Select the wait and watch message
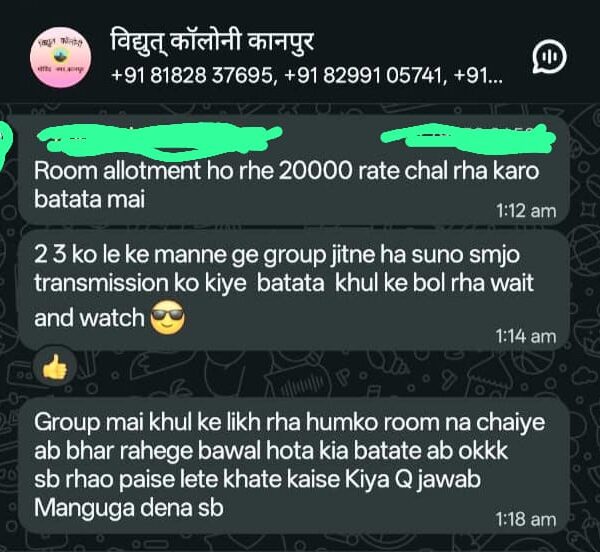Screen dimensions: 600x552 293,290
